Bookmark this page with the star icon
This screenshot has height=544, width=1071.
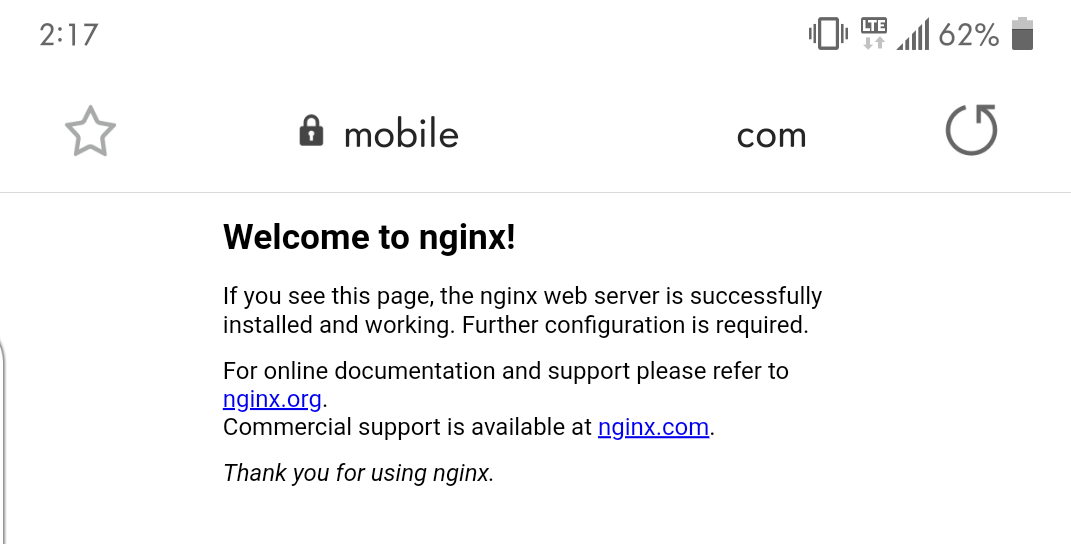coord(90,131)
